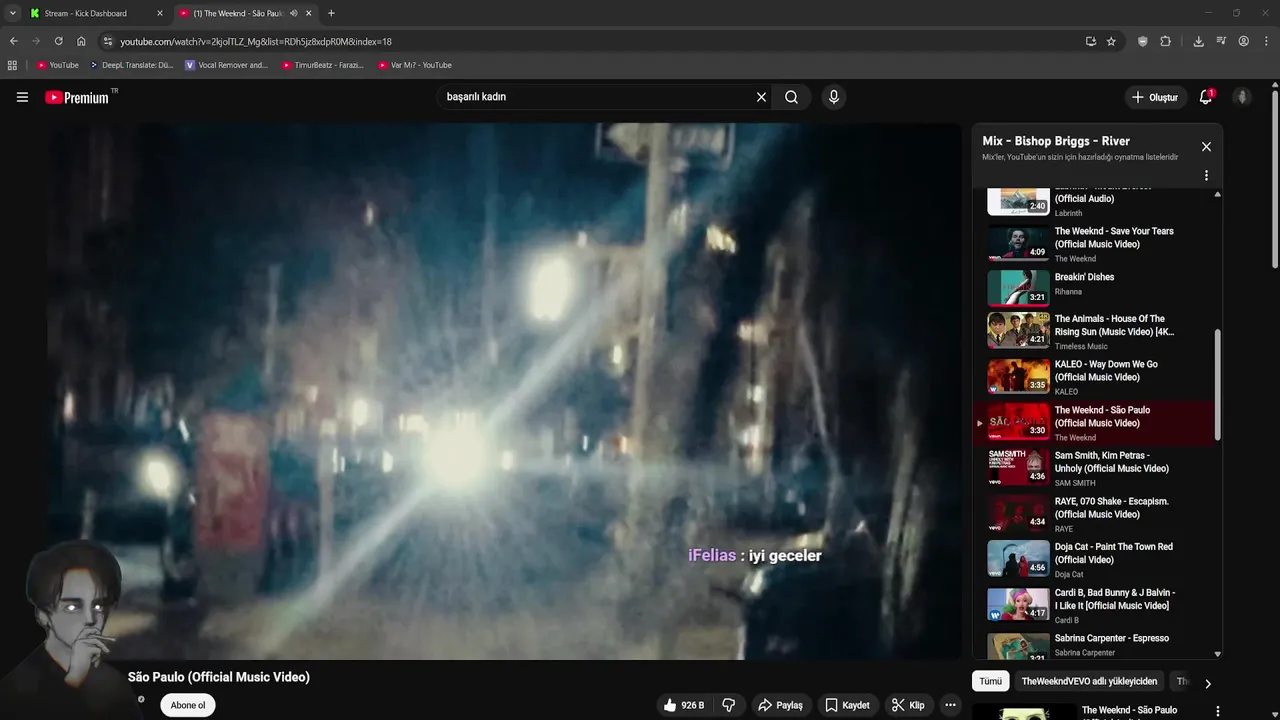Play House Of The Rising Sun
The image size is (1280, 720).
(x=1095, y=331)
